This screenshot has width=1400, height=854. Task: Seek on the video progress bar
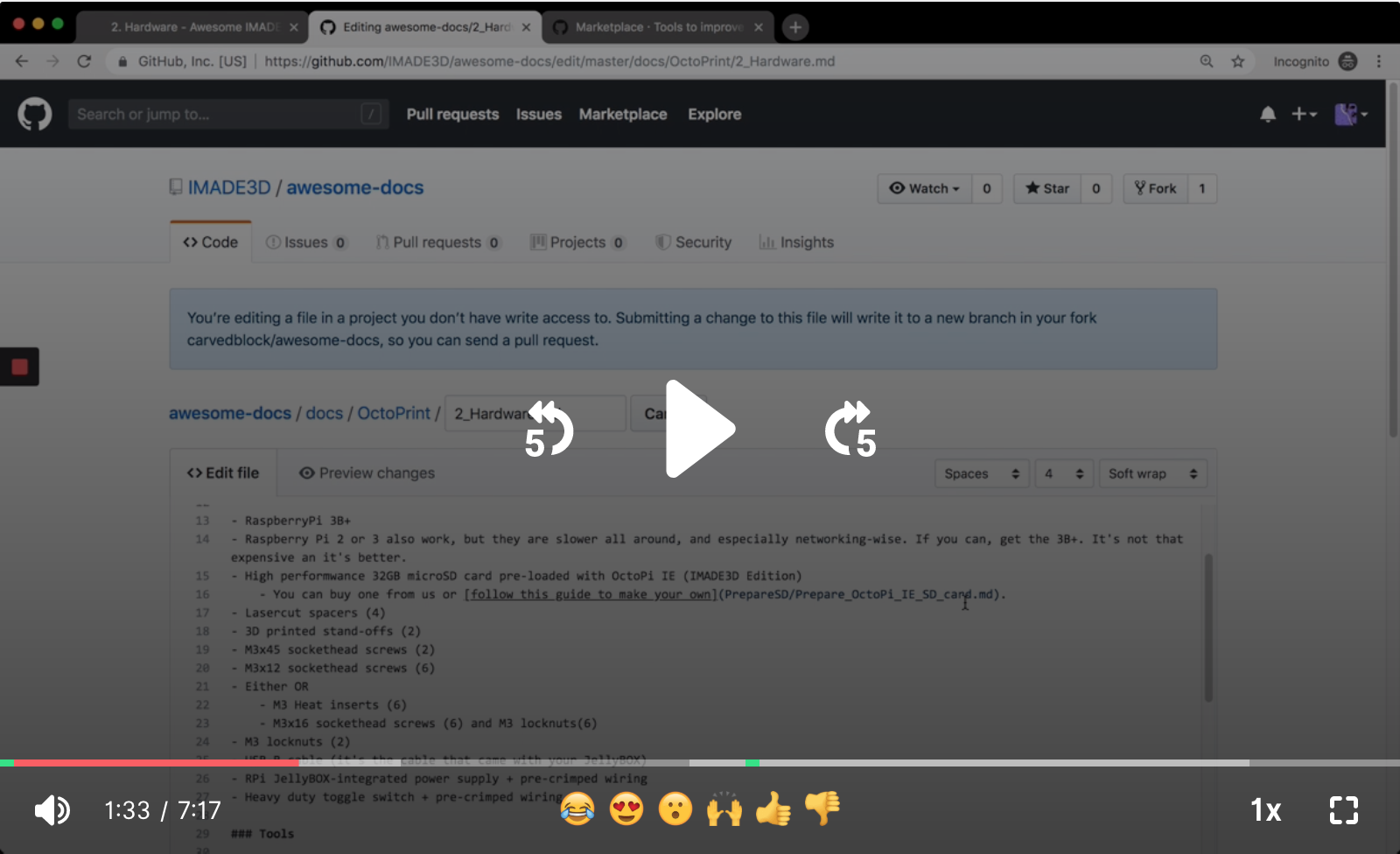point(700,763)
